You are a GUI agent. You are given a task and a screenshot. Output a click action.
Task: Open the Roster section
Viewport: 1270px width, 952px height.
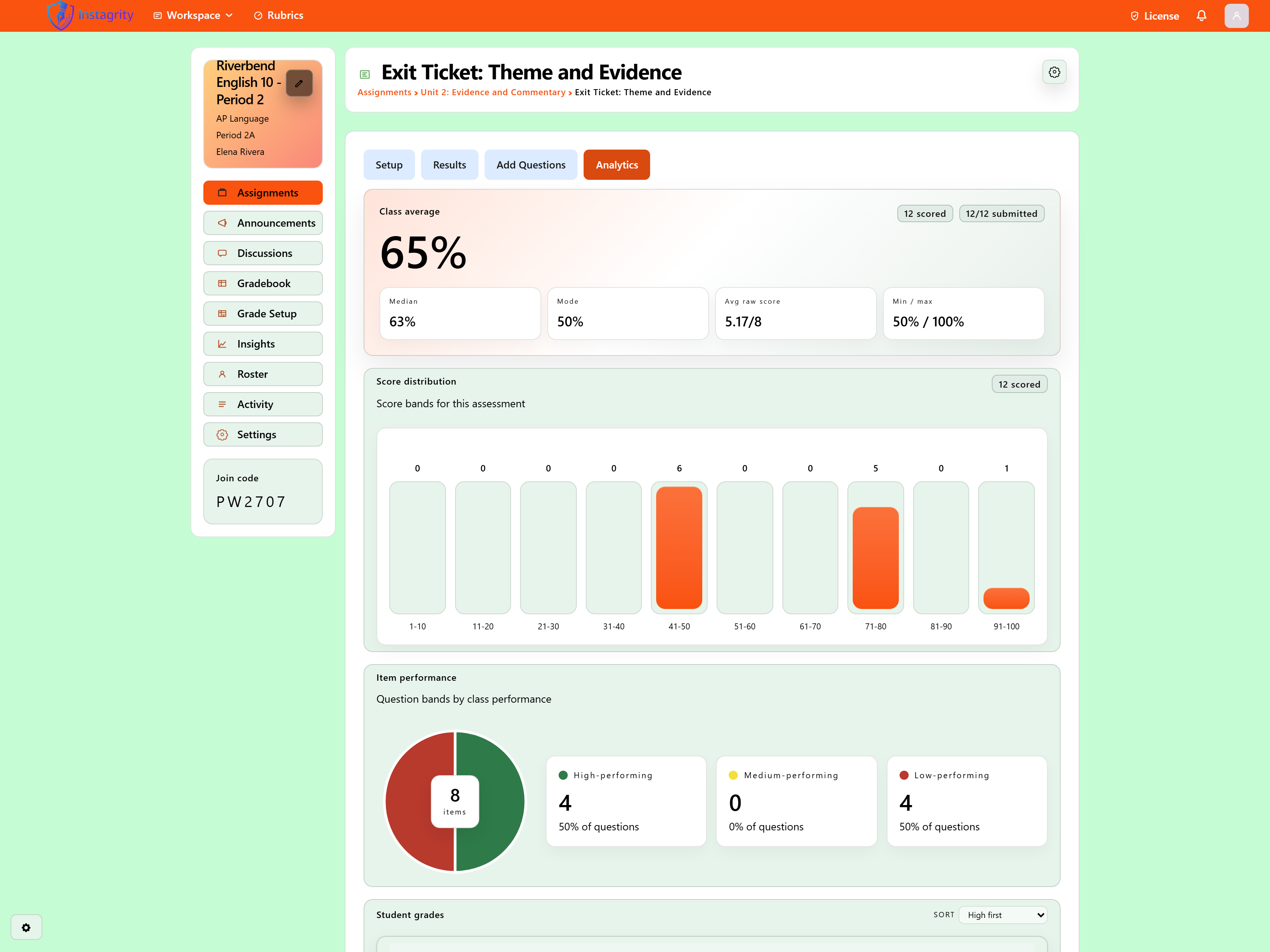coord(263,374)
